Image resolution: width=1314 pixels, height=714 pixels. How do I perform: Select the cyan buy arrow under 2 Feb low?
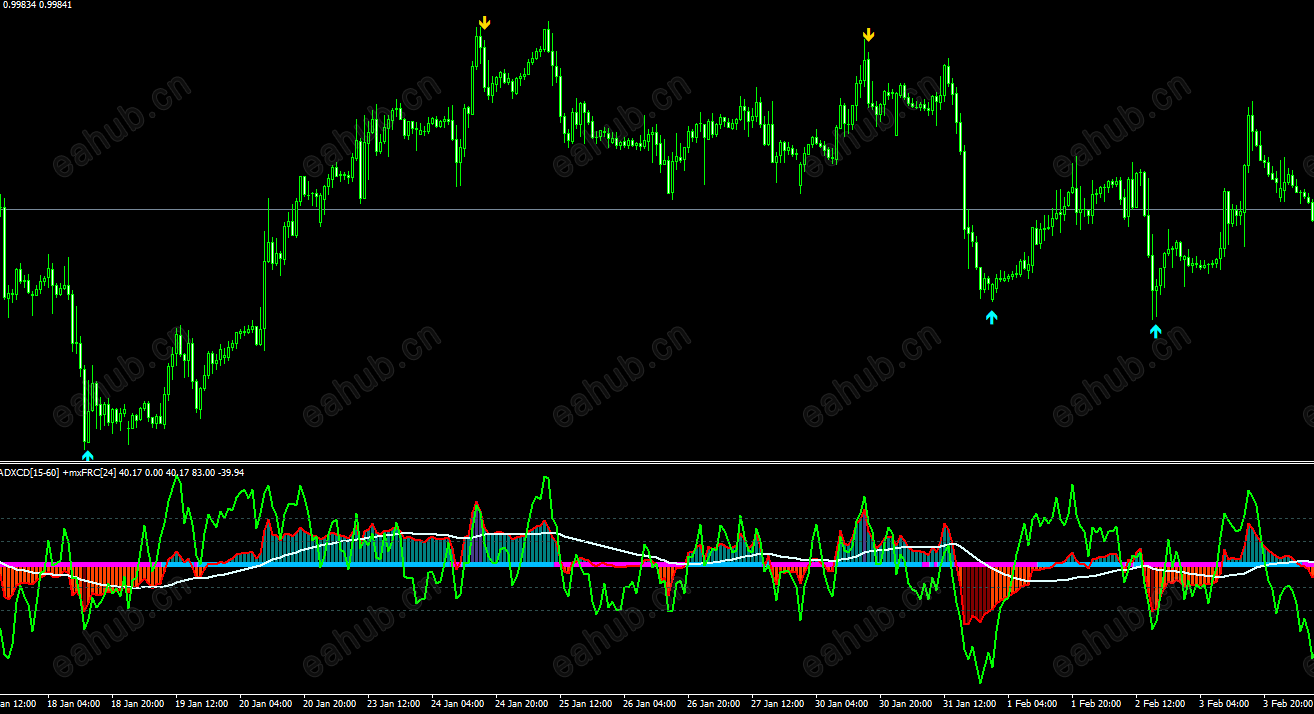(1156, 331)
